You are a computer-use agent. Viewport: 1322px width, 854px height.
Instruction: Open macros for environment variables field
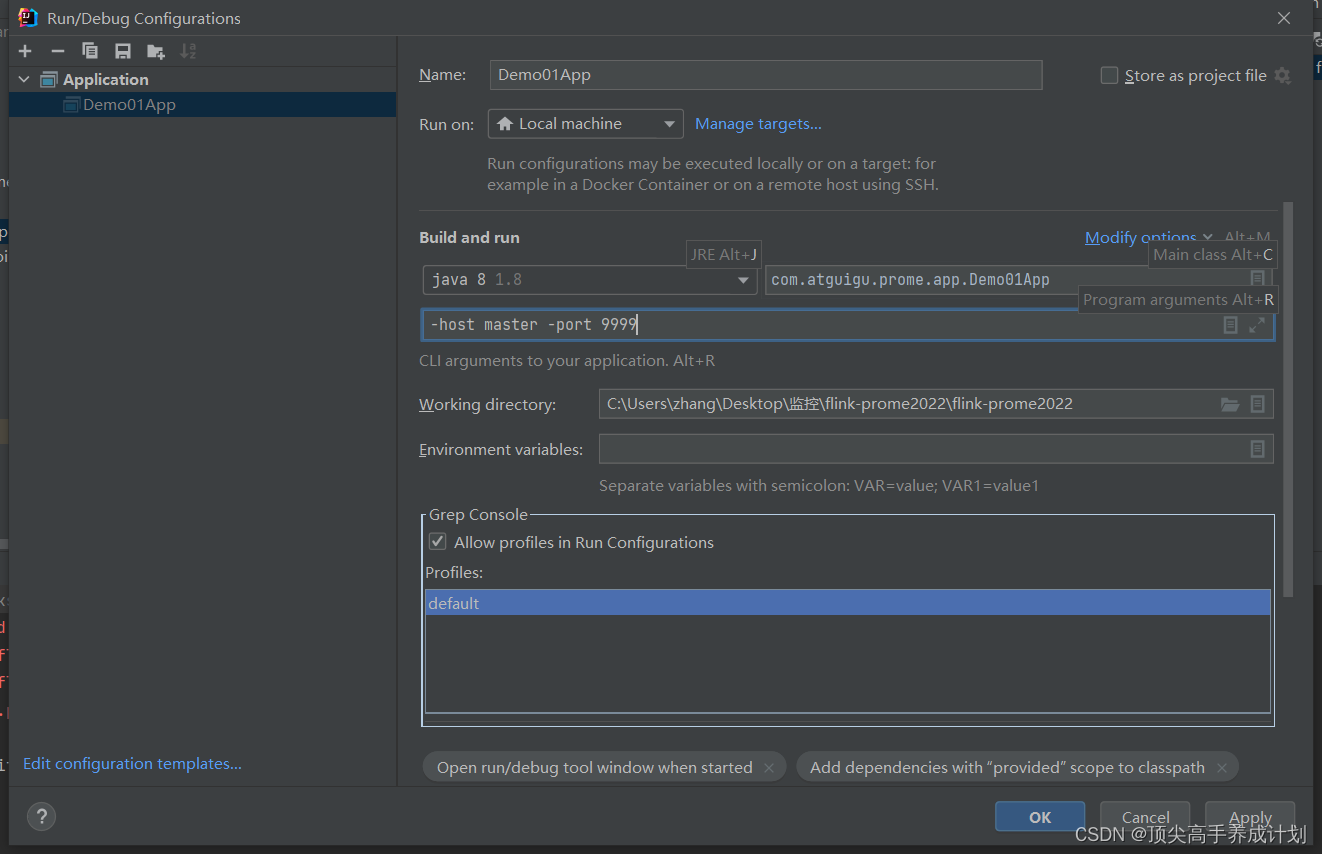coord(1258,449)
